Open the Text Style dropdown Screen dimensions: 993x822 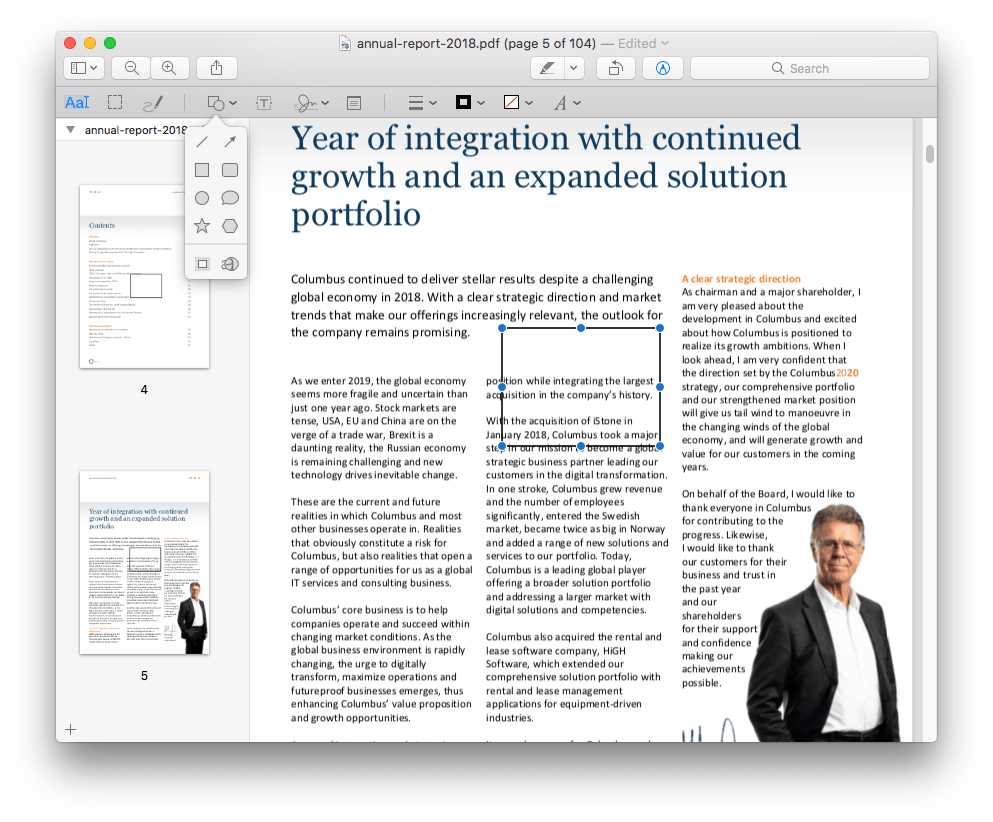pos(566,102)
